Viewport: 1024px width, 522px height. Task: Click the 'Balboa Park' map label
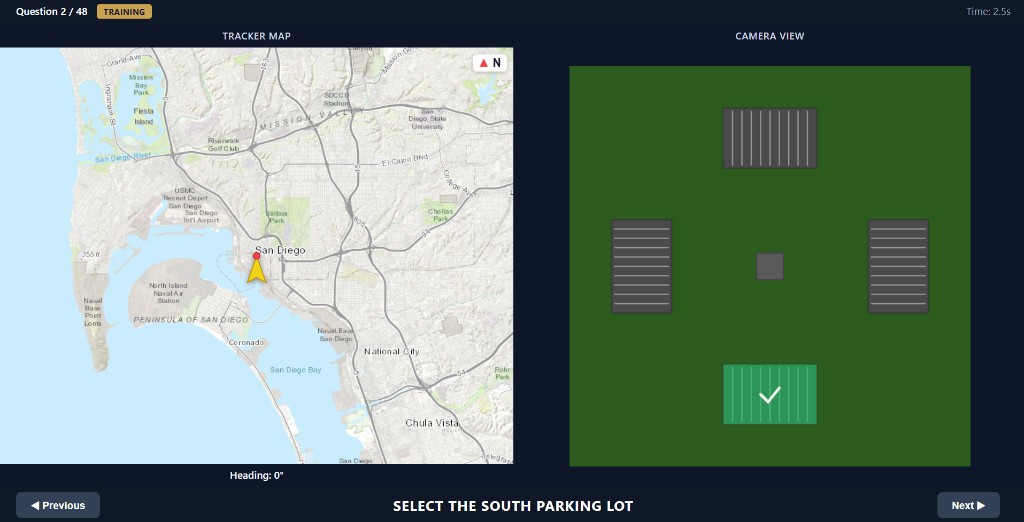click(x=278, y=217)
